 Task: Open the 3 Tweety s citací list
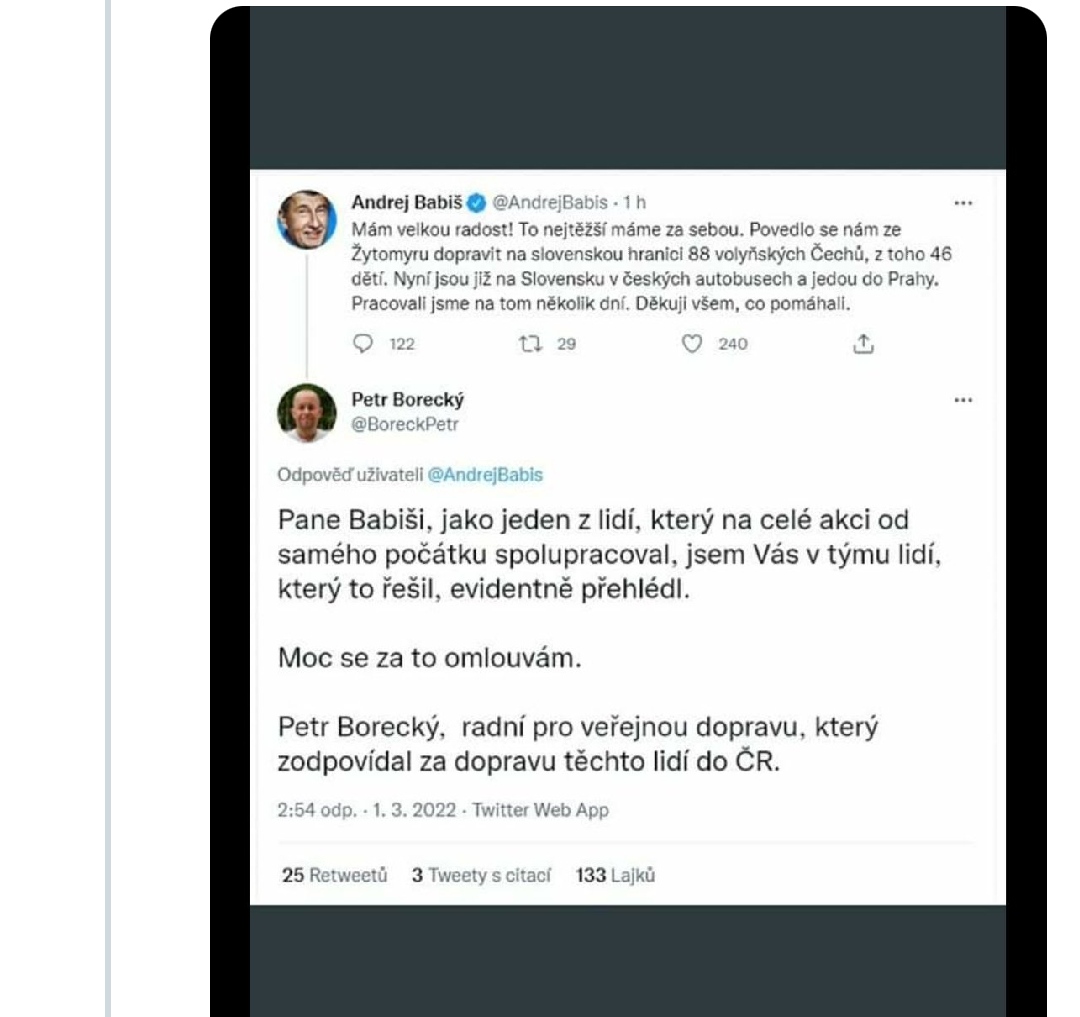(481, 875)
